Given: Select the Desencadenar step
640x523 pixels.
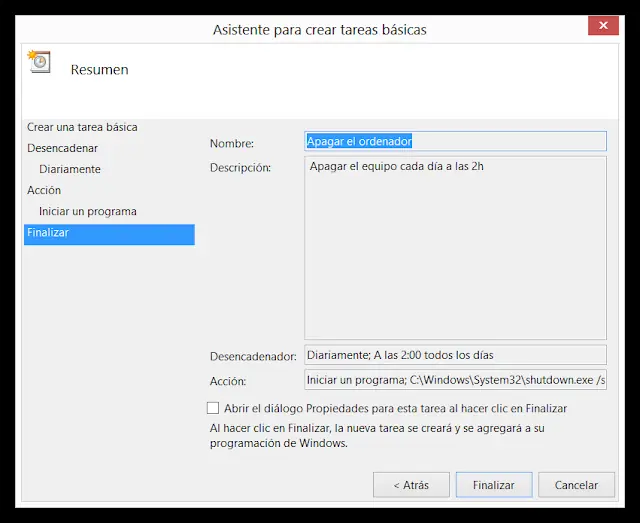Looking at the screenshot, I should pos(62,148).
